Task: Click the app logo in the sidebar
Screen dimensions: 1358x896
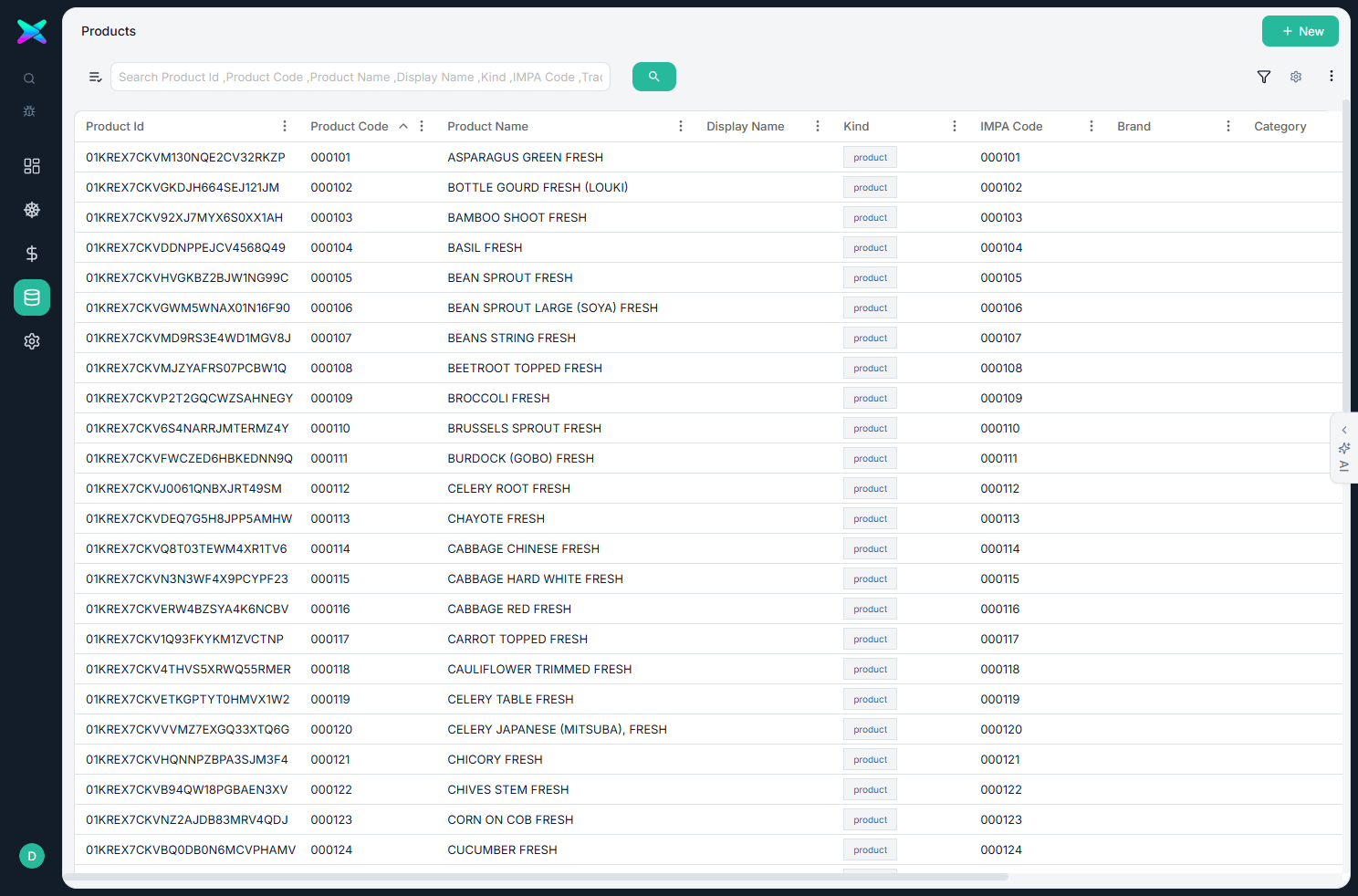Action: pyautogui.click(x=32, y=32)
